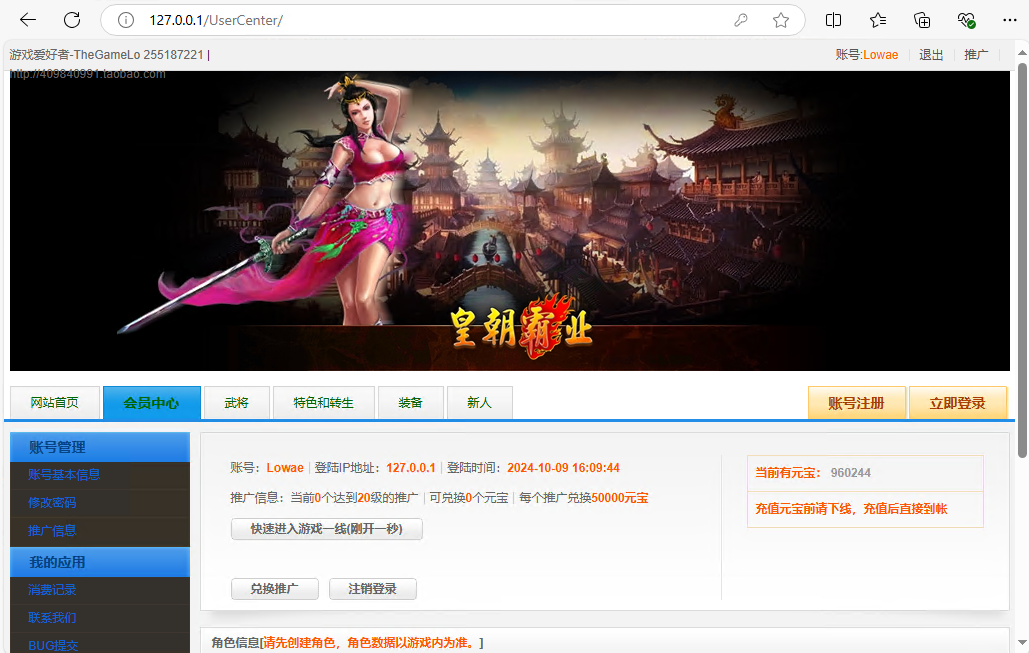Viewport: 1029px width, 653px height.
Task: Open saved passwords key icon
Action: coord(741,20)
